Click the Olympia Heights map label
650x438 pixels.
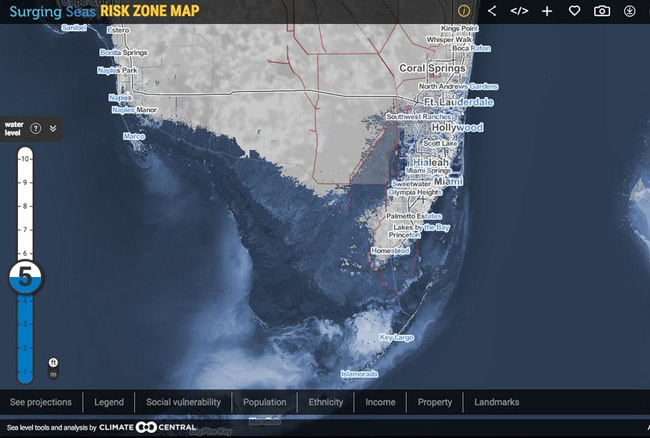coord(415,193)
